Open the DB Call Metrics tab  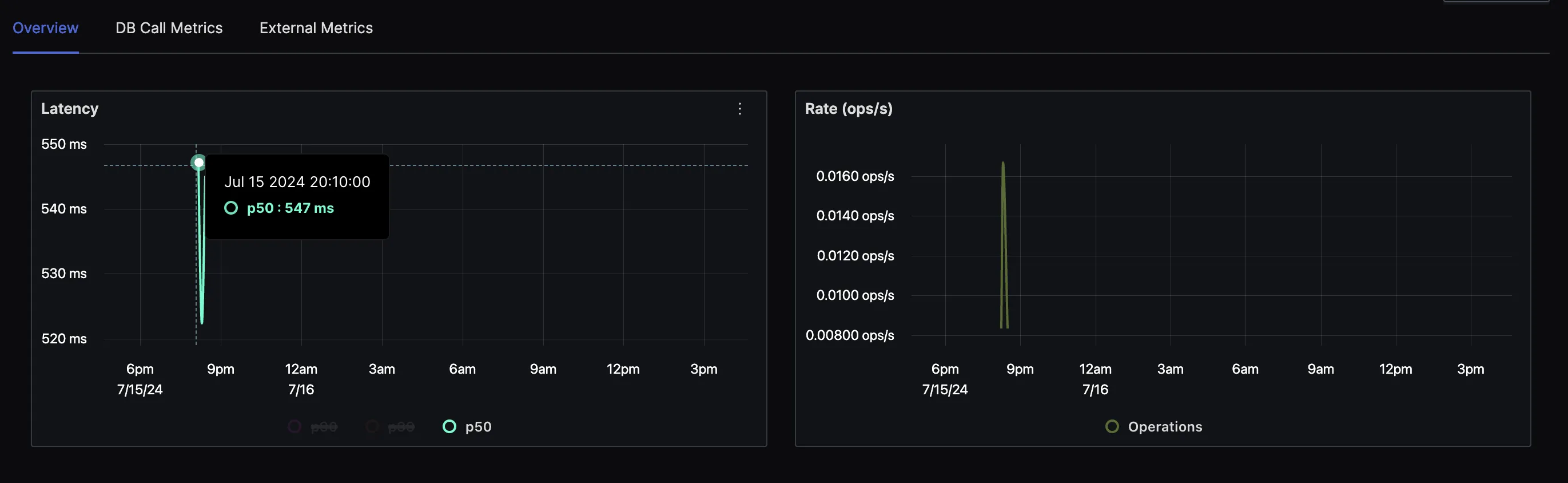(x=169, y=28)
